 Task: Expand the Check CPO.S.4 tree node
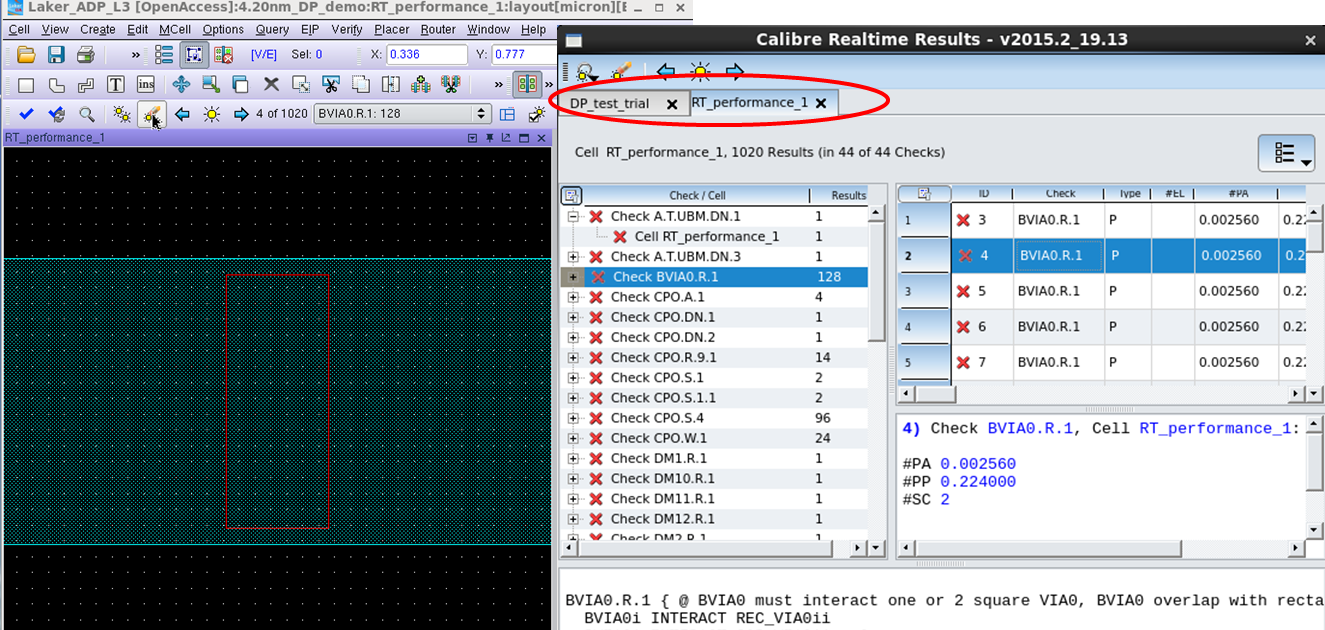pyautogui.click(x=573, y=418)
